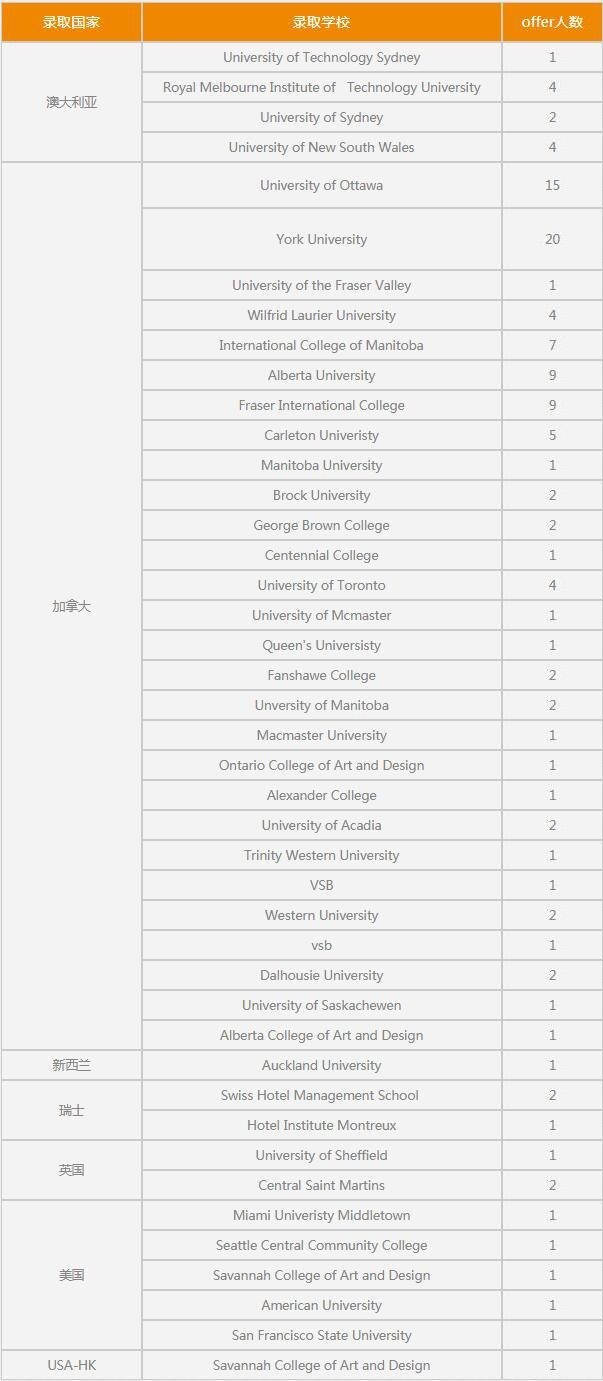Click the offer人数 column header

pos(552,22)
